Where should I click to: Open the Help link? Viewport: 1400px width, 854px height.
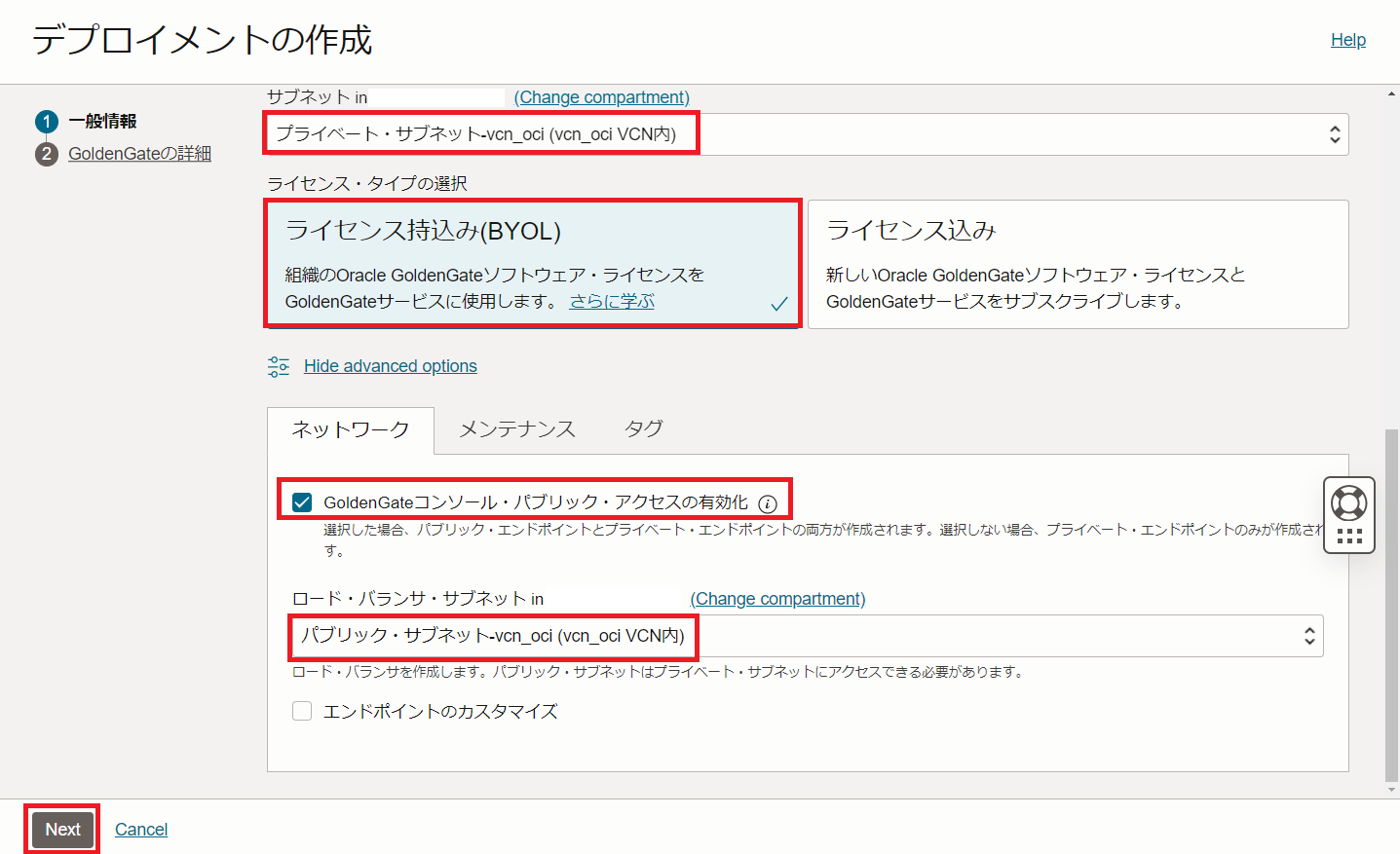coord(1347,39)
